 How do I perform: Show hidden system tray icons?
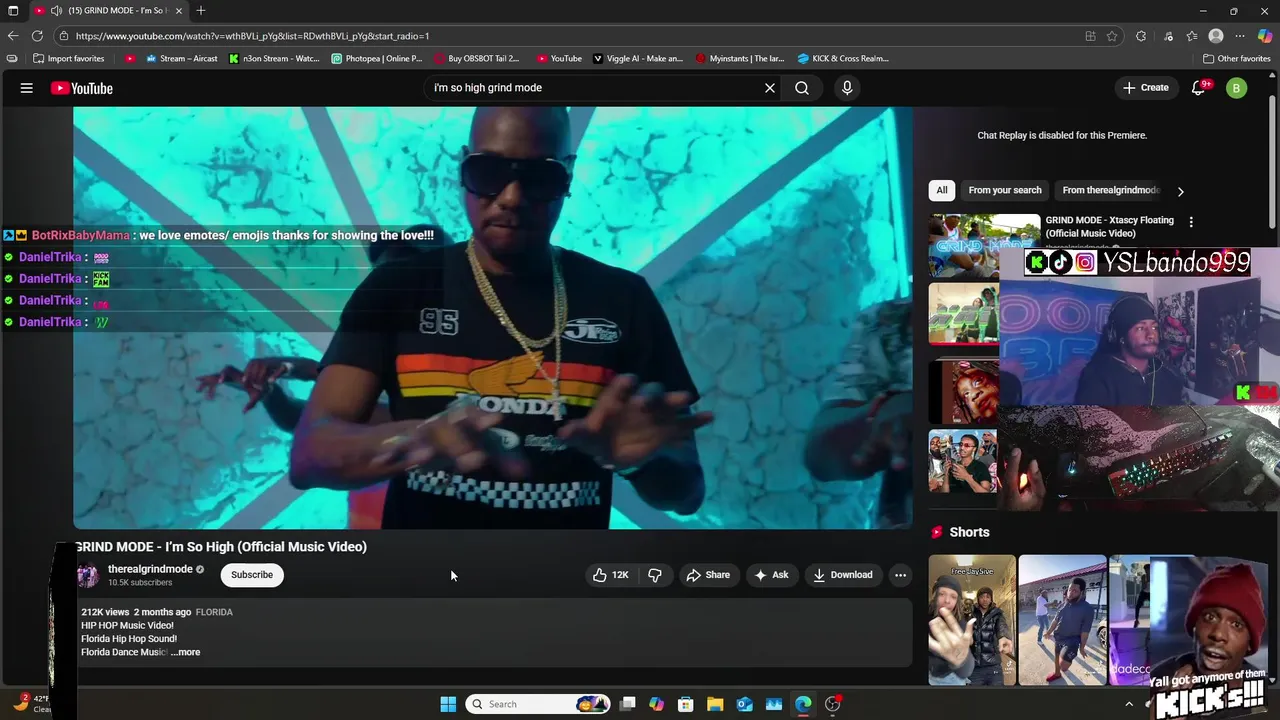click(x=1129, y=704)
